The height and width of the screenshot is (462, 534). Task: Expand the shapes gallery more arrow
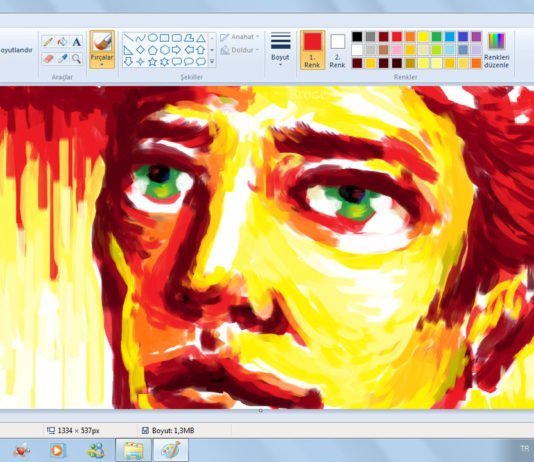point(212,62)
